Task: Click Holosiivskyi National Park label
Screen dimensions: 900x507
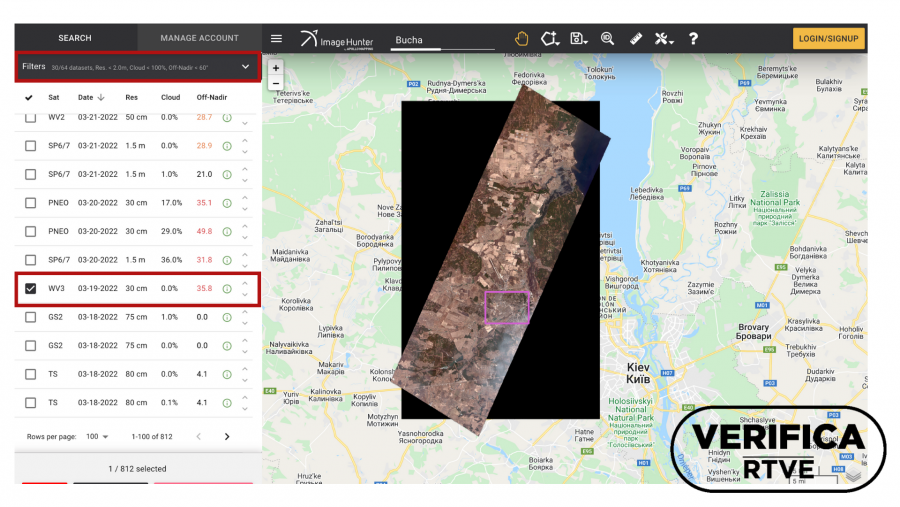Action: (x=631, y=422)
